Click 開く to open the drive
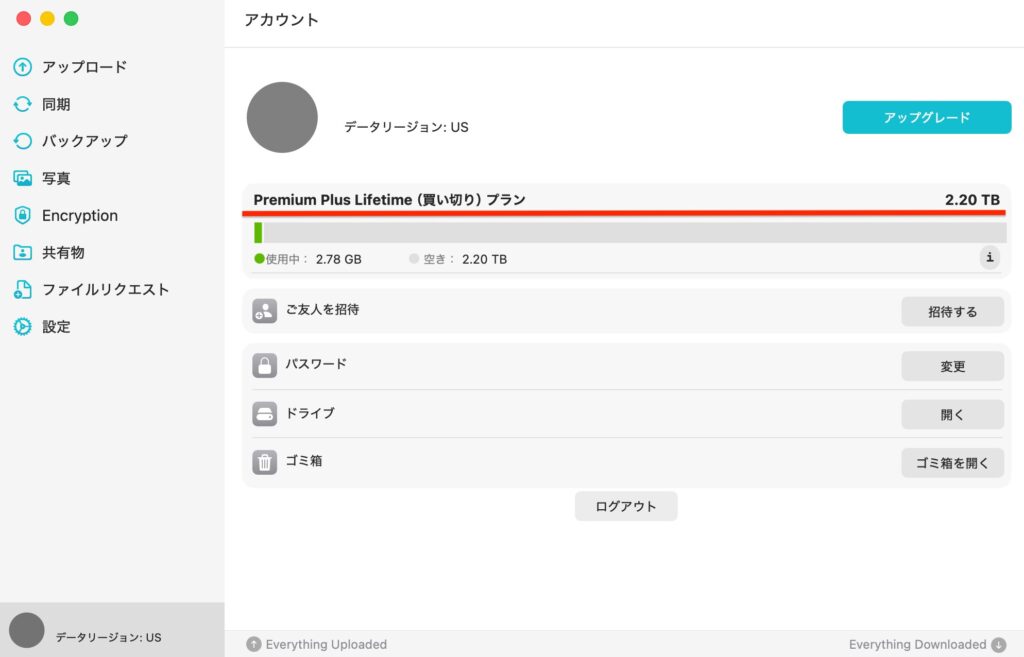 (952, 414)
